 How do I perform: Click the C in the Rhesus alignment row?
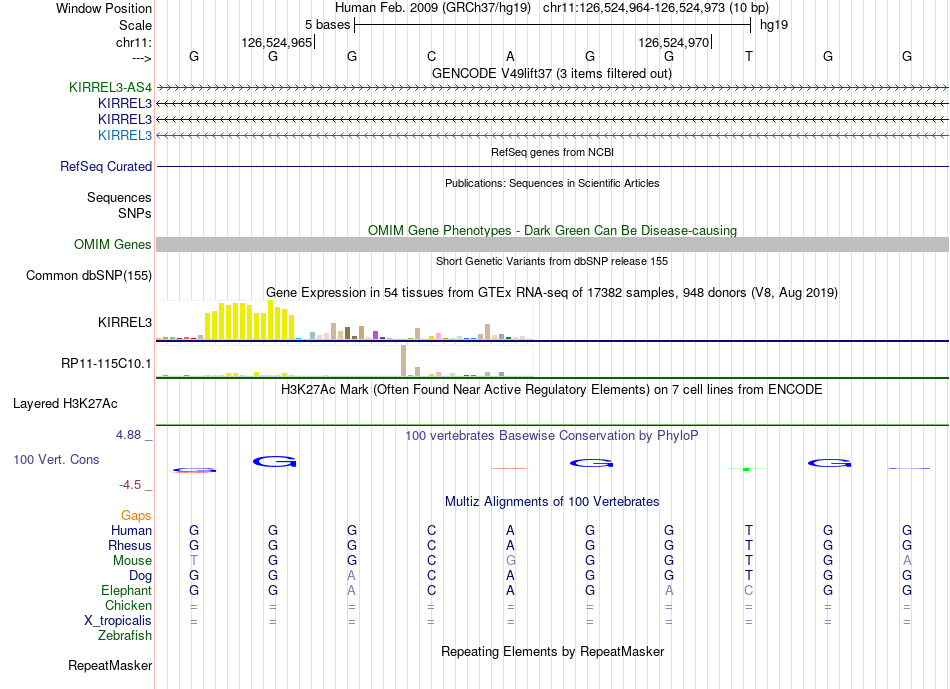pyautogui.click(x=431, y=545)
